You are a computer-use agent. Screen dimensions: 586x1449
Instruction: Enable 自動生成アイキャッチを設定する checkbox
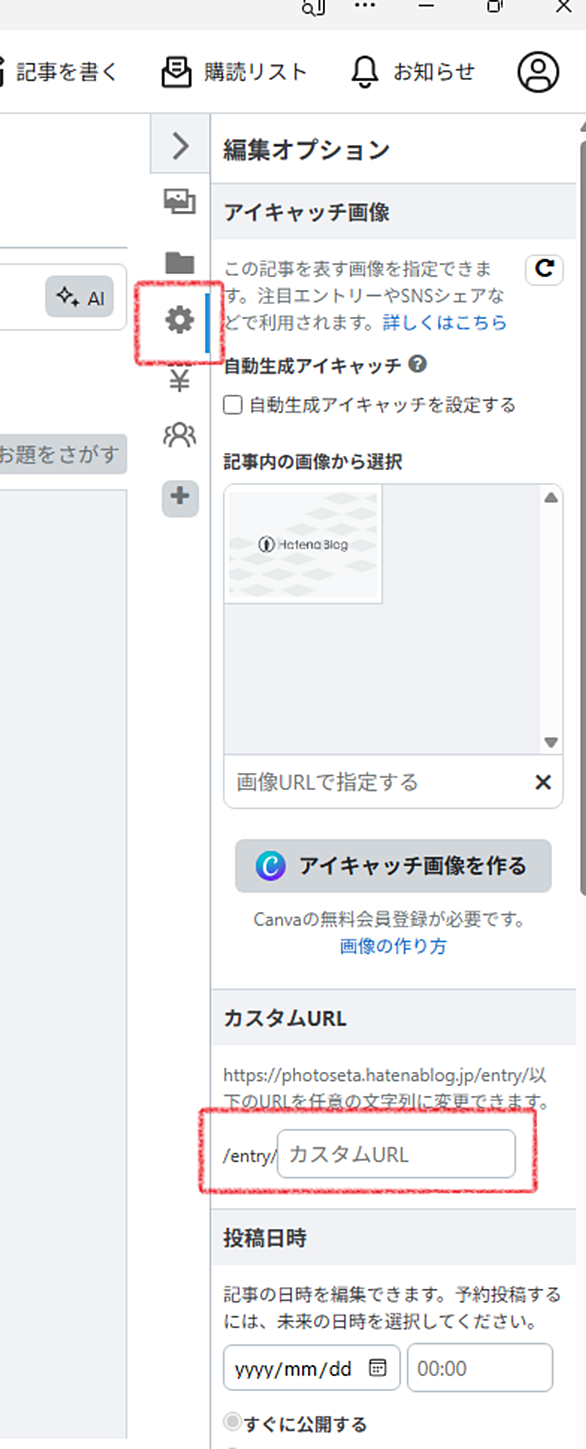(233, 405)
